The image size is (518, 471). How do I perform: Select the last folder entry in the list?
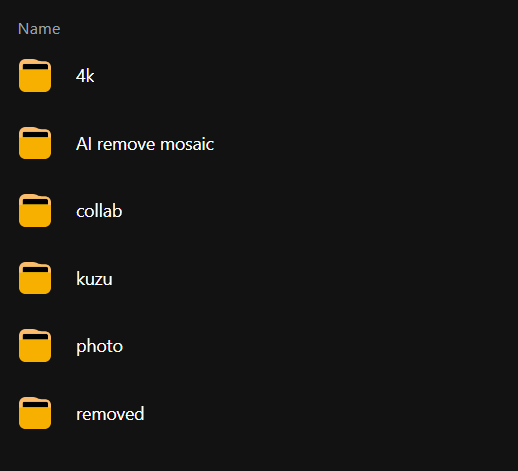tap(259, 413)
